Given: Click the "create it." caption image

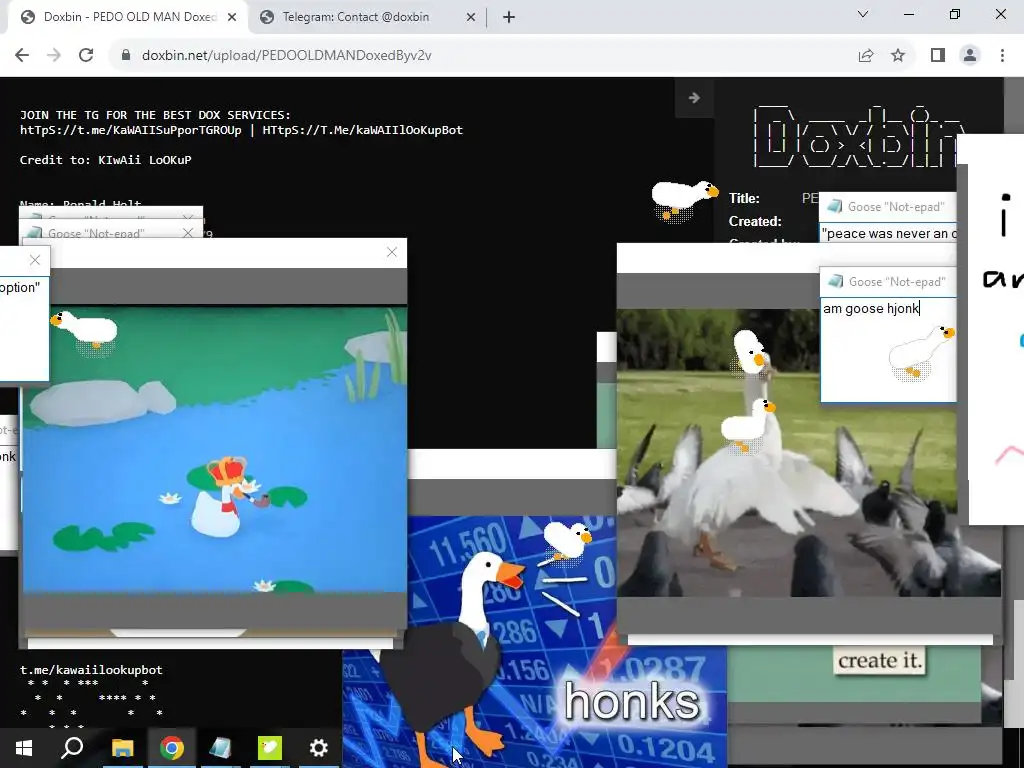Looking at the screenshot, I should tap(880, 661).
